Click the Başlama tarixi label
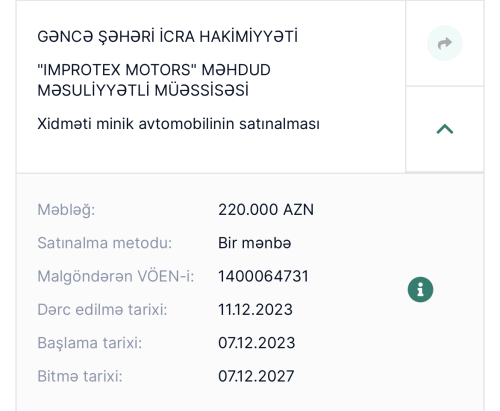Screen dimensions: 500x411 90,343
